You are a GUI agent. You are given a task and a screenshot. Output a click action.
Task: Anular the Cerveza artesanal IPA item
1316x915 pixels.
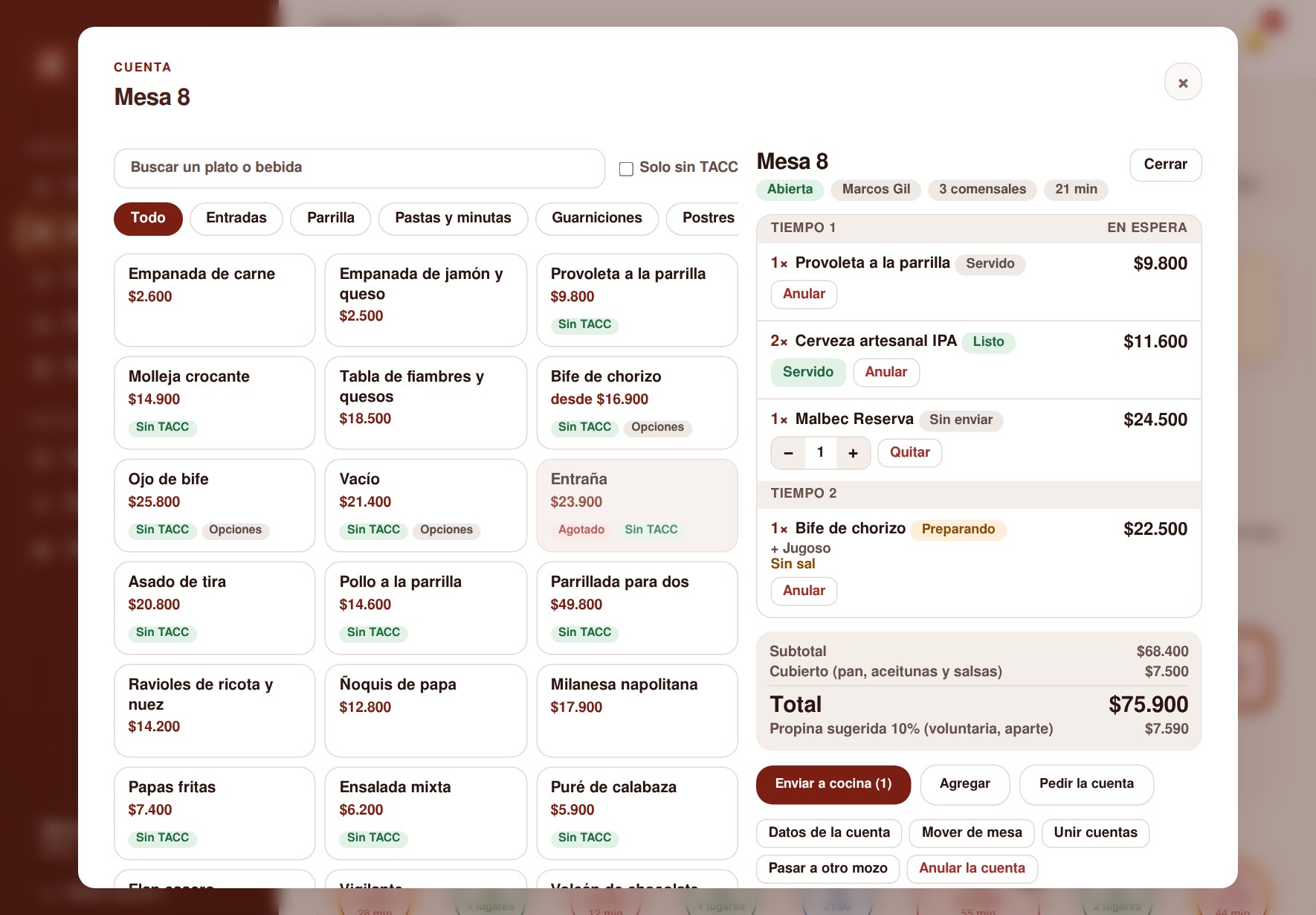click(886, 372)
